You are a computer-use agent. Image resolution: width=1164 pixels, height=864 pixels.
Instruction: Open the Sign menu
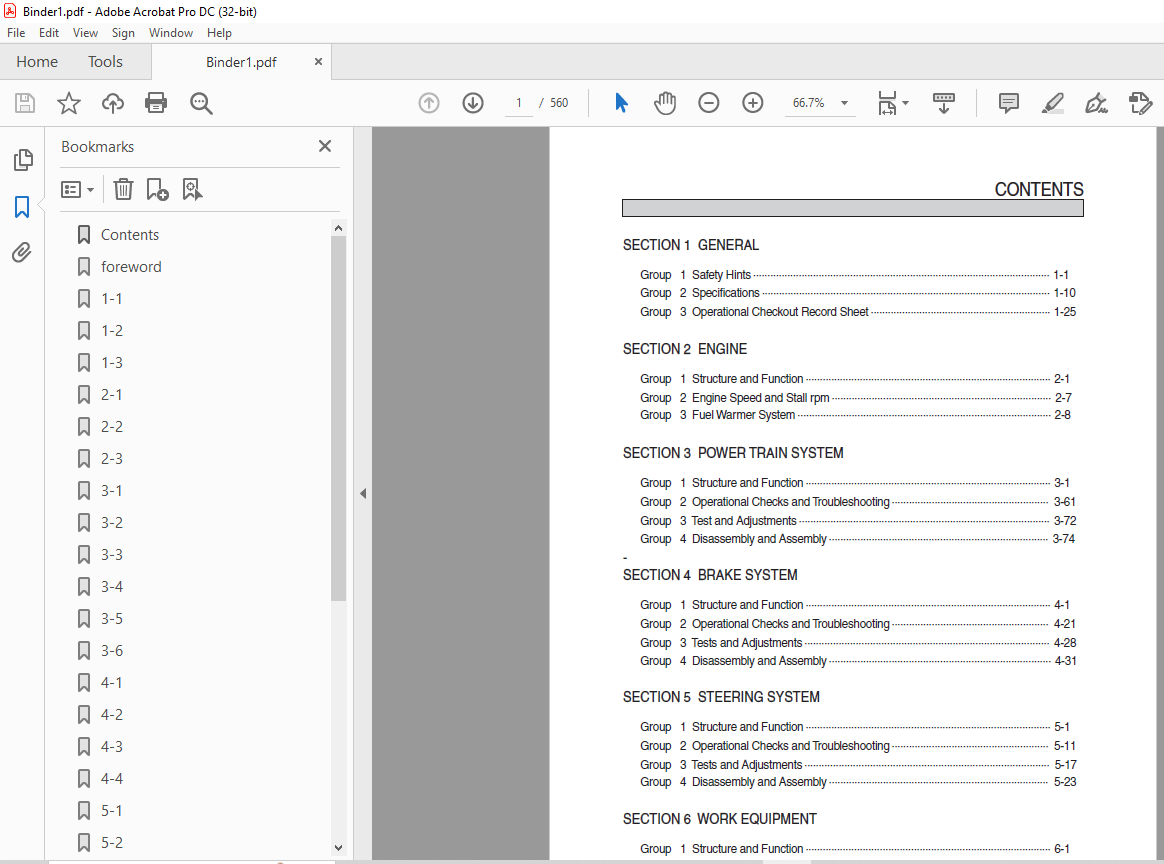coord(123,33)
